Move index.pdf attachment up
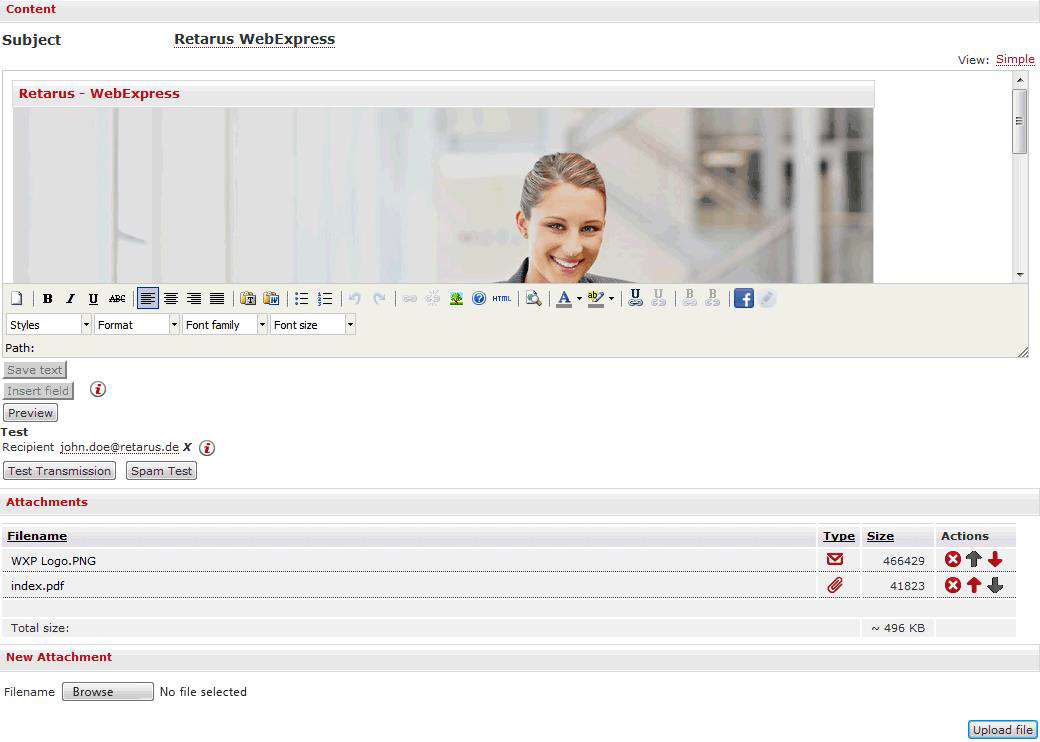Screen dimensions: 1040x742 coord(974,586)
